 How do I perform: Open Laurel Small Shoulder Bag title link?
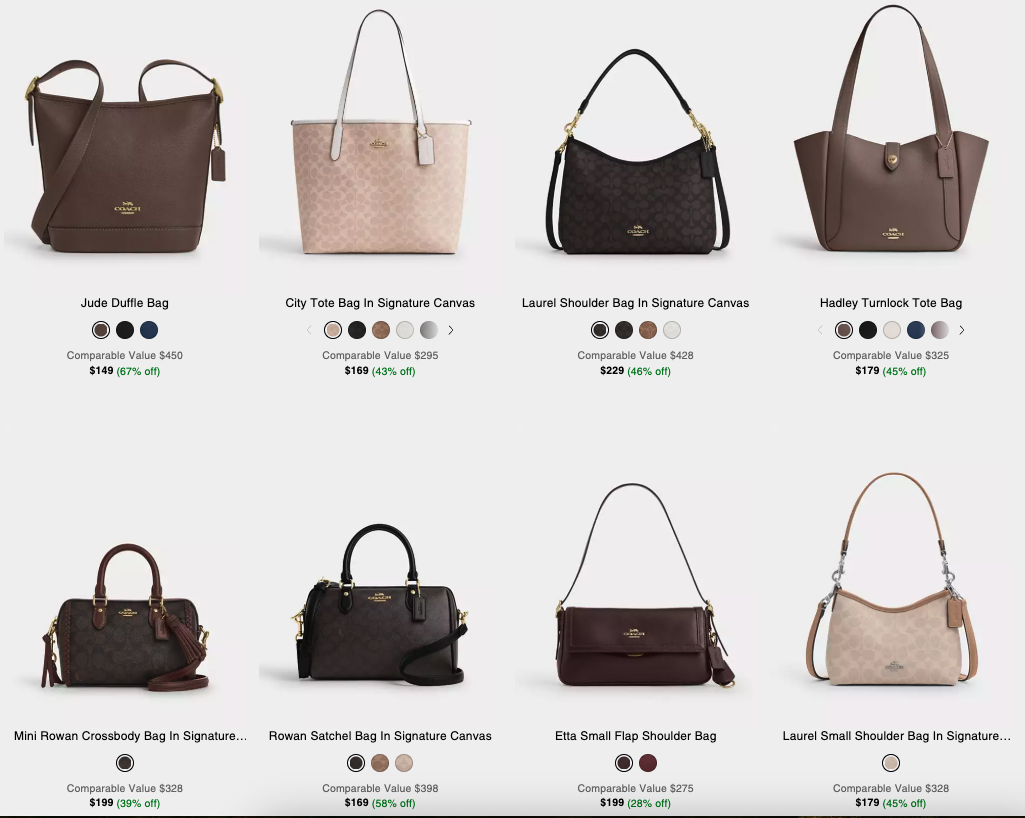[896, 736]
